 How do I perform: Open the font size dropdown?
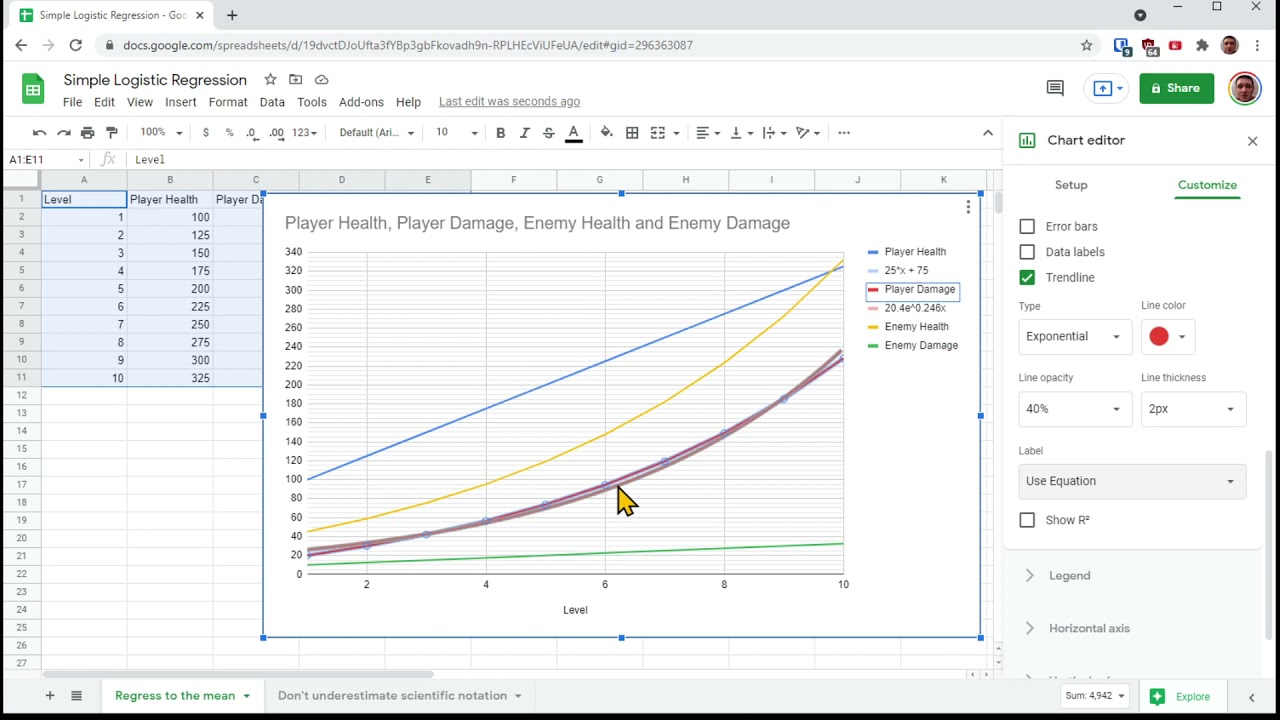point(456,132)
